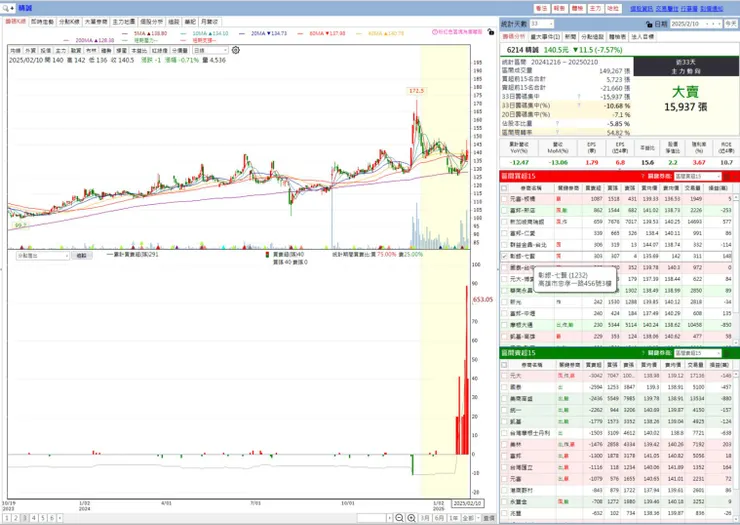Expand the arrow next to page button 6
740x525 pixels.
59,518
